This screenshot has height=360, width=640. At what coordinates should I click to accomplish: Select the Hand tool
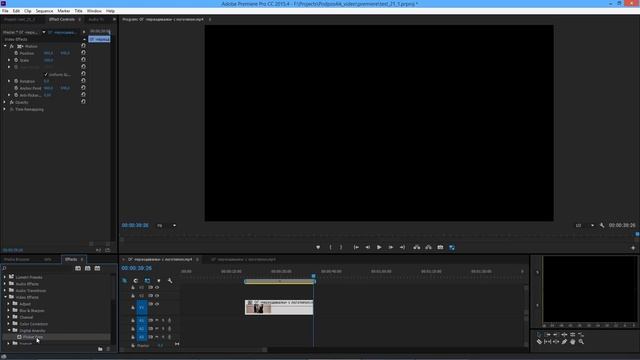point(573,342)
